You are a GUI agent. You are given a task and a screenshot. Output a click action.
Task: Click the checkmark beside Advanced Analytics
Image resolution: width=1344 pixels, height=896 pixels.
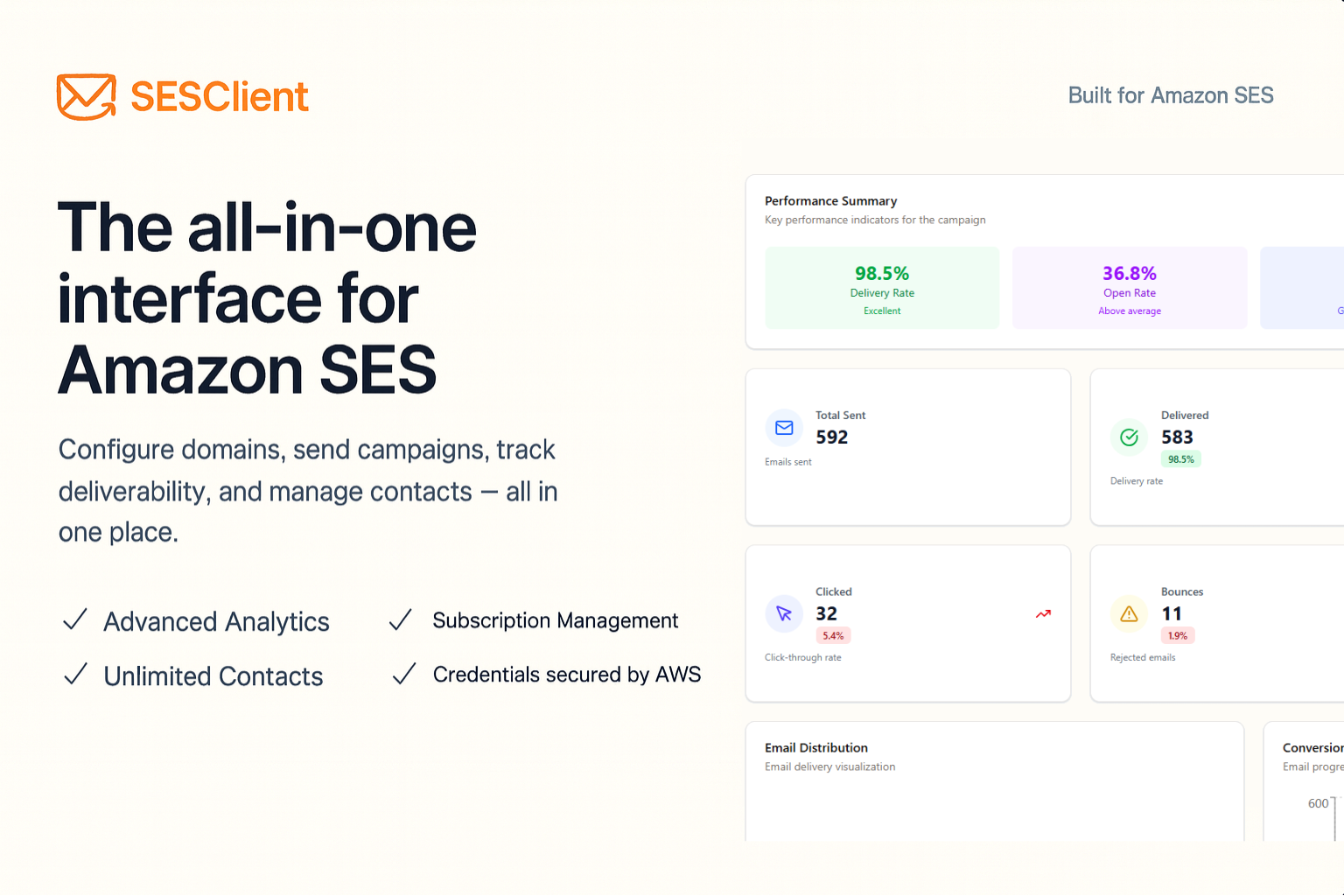tap(75, 620)
